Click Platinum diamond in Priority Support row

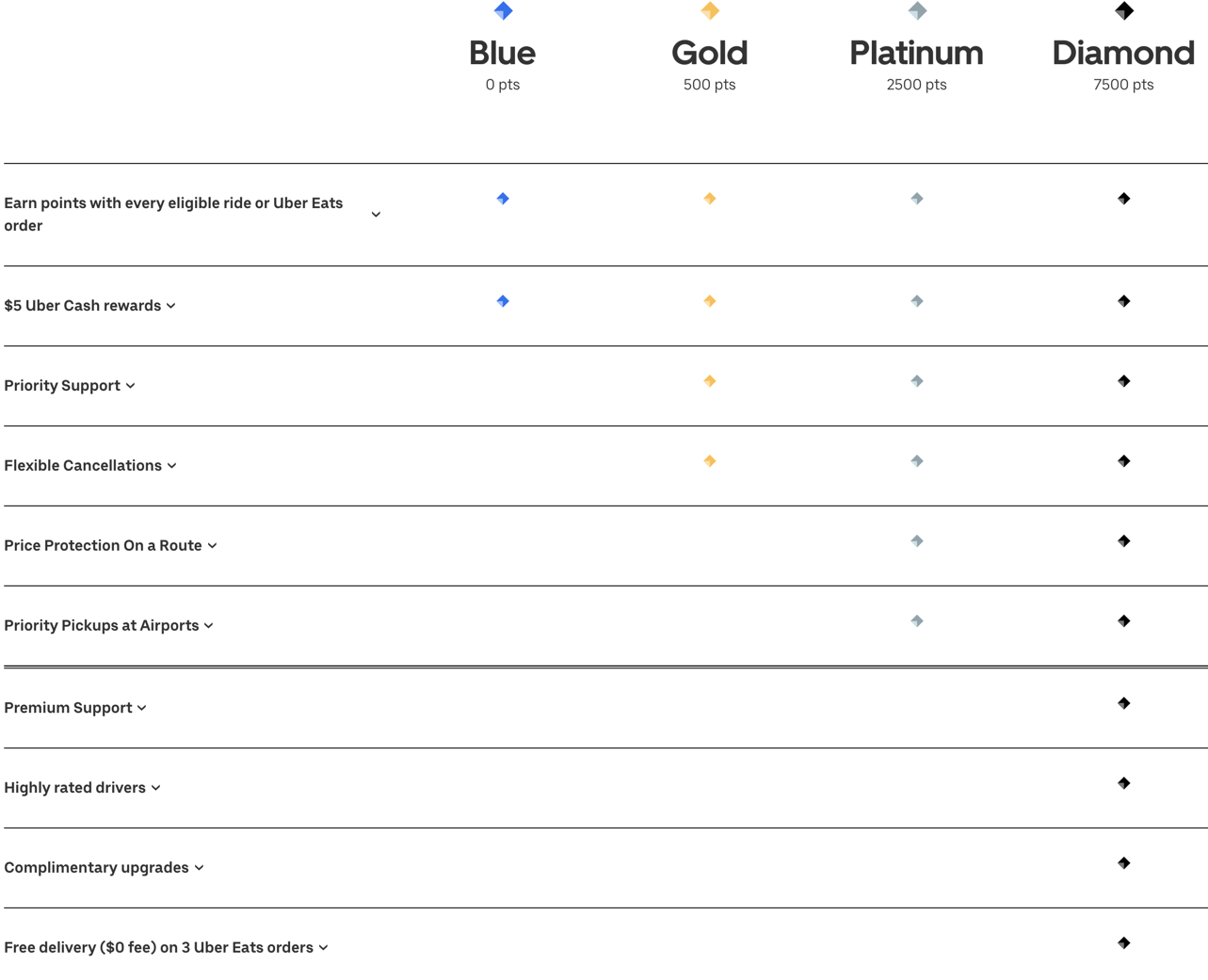(917, 381)
